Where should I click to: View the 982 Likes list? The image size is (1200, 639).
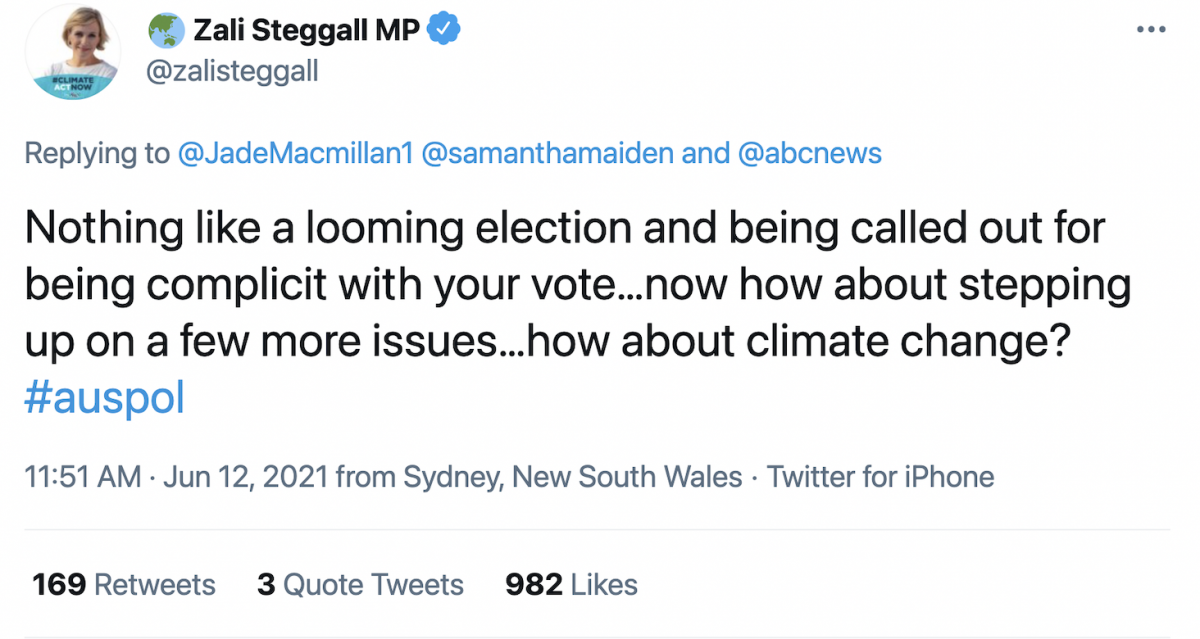coord(571,584)
